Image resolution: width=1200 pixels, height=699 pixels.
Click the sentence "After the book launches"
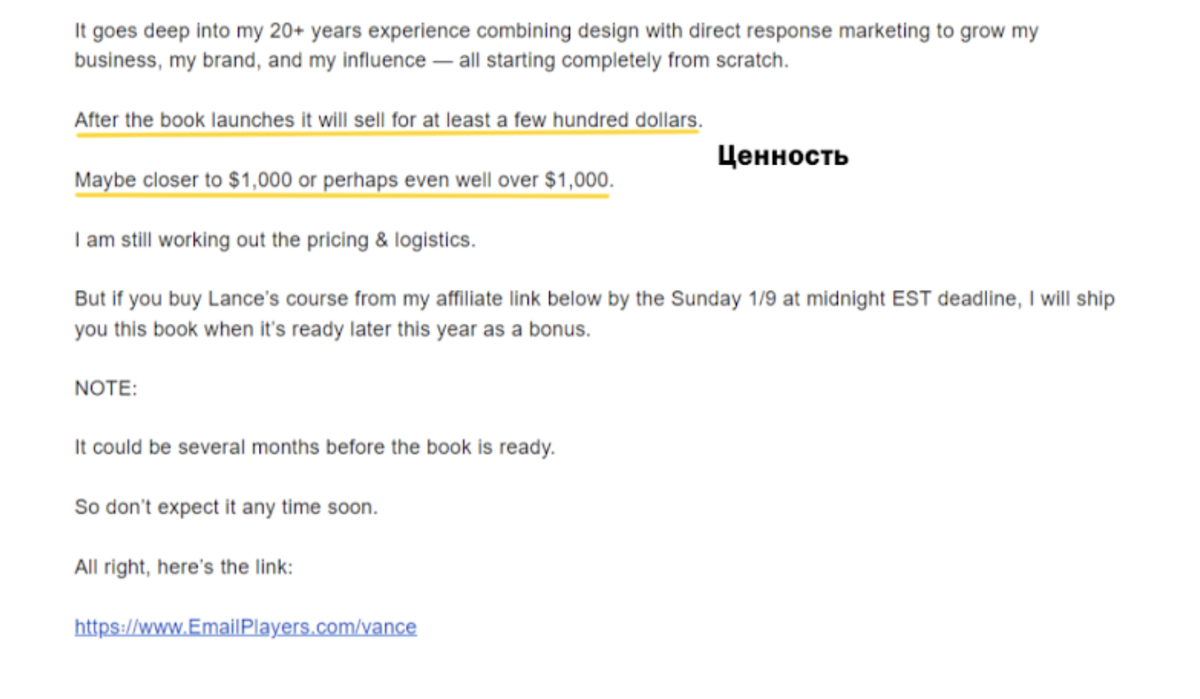click(388, 120)
